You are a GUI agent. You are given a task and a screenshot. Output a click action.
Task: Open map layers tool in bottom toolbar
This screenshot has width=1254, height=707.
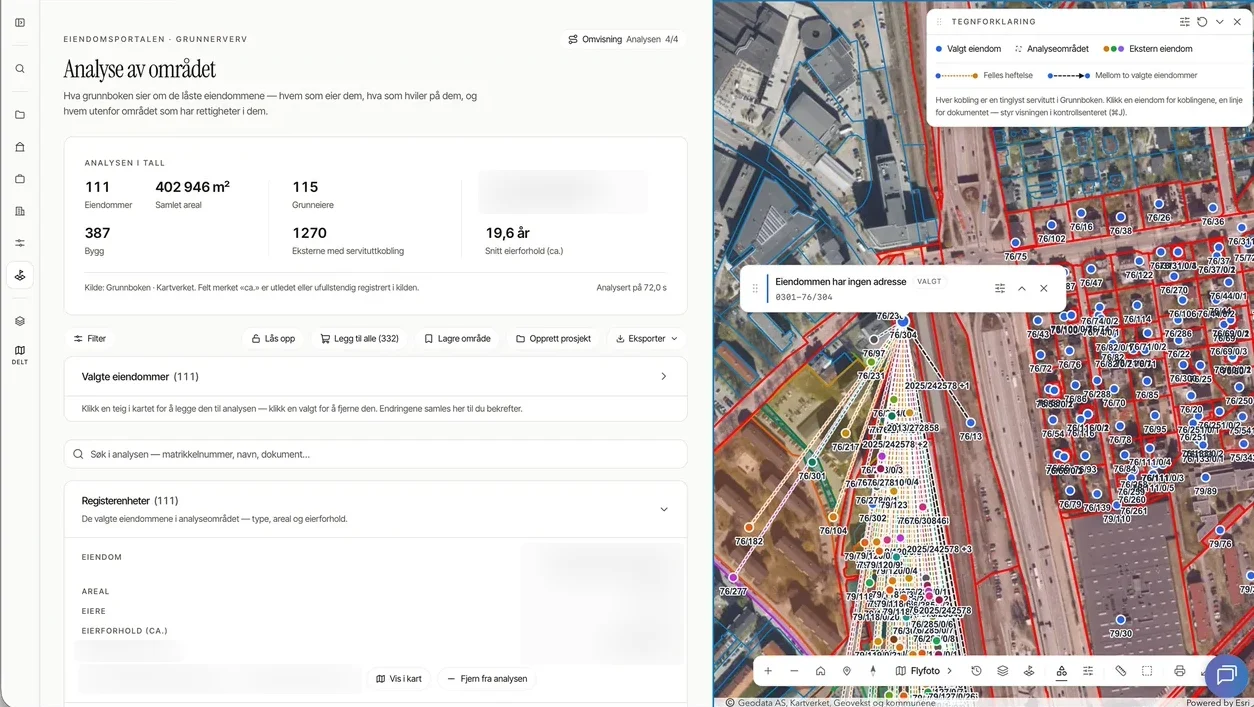tap(1003, 671)
